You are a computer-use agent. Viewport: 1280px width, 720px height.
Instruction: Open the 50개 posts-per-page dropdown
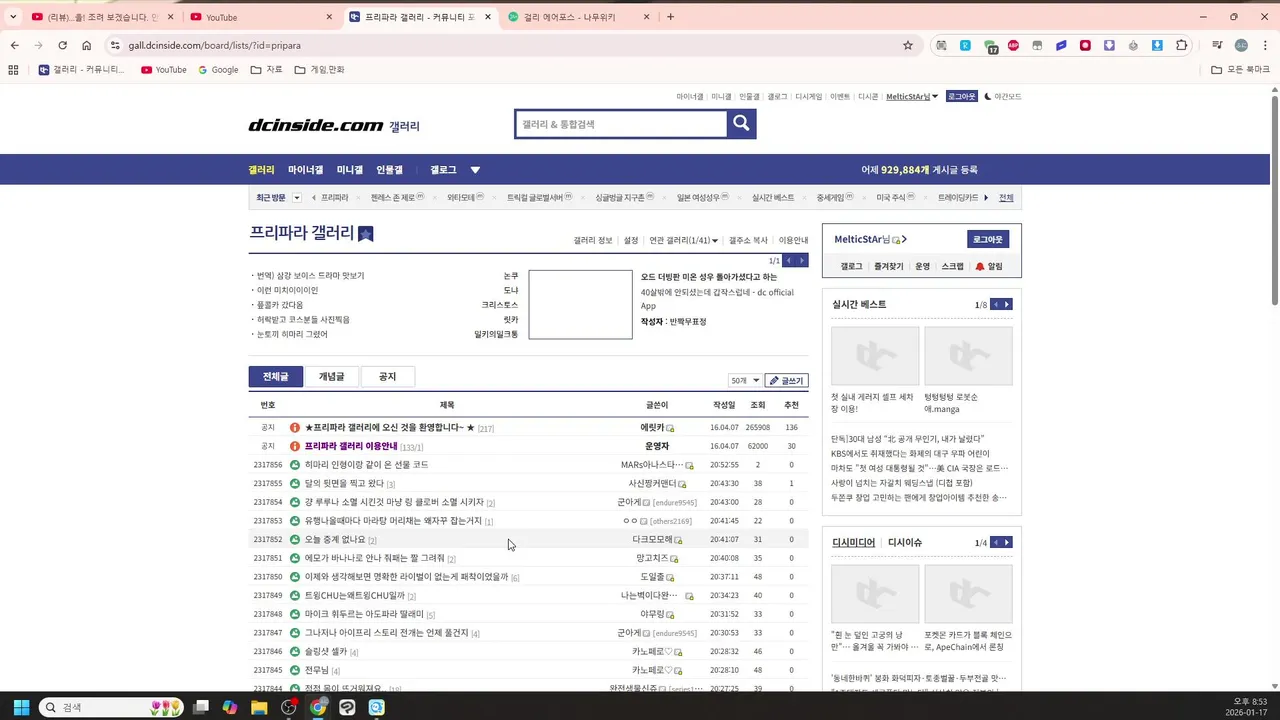[744, 381]
